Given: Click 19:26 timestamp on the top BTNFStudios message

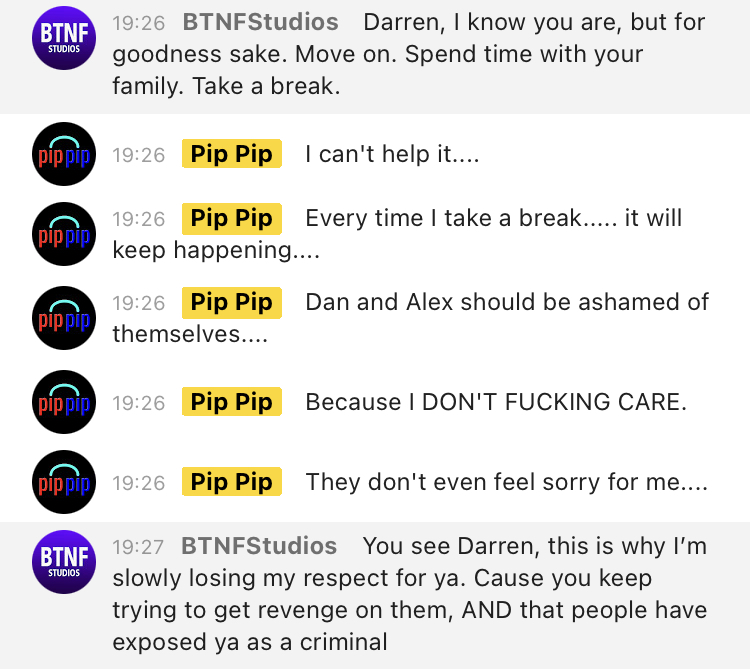Looking at the screenshot, I should [x=139, y=23].
